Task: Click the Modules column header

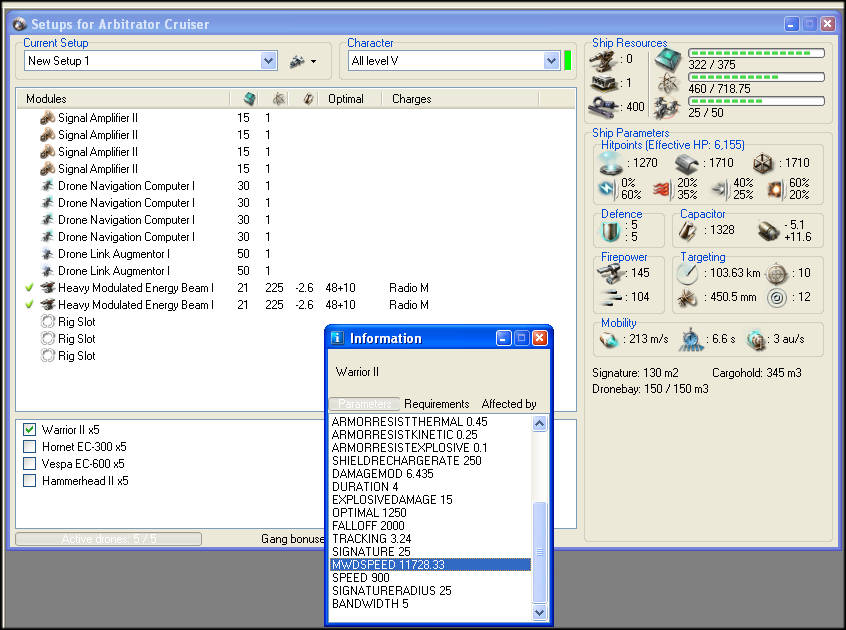Action: pos(124,99)
